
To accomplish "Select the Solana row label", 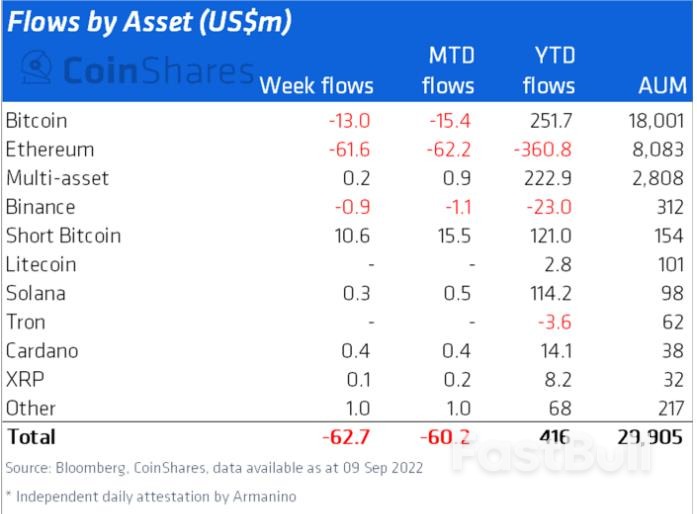I will [x=36, y=294].
